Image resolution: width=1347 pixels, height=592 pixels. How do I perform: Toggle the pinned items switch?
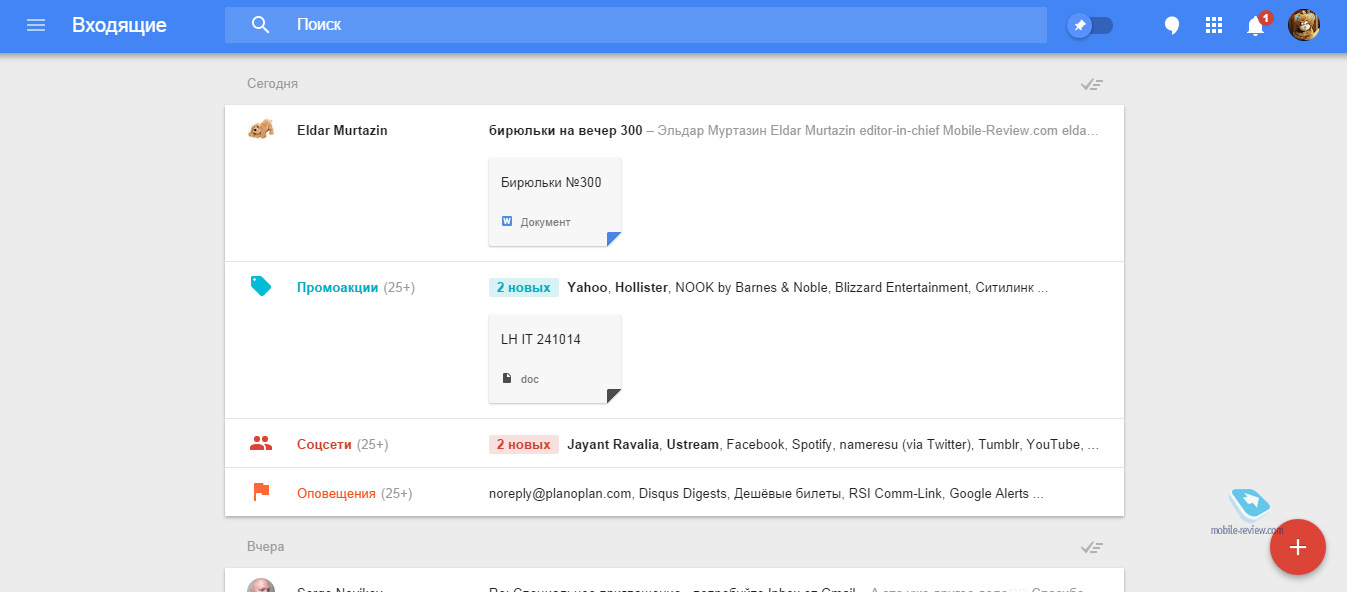1090,26
